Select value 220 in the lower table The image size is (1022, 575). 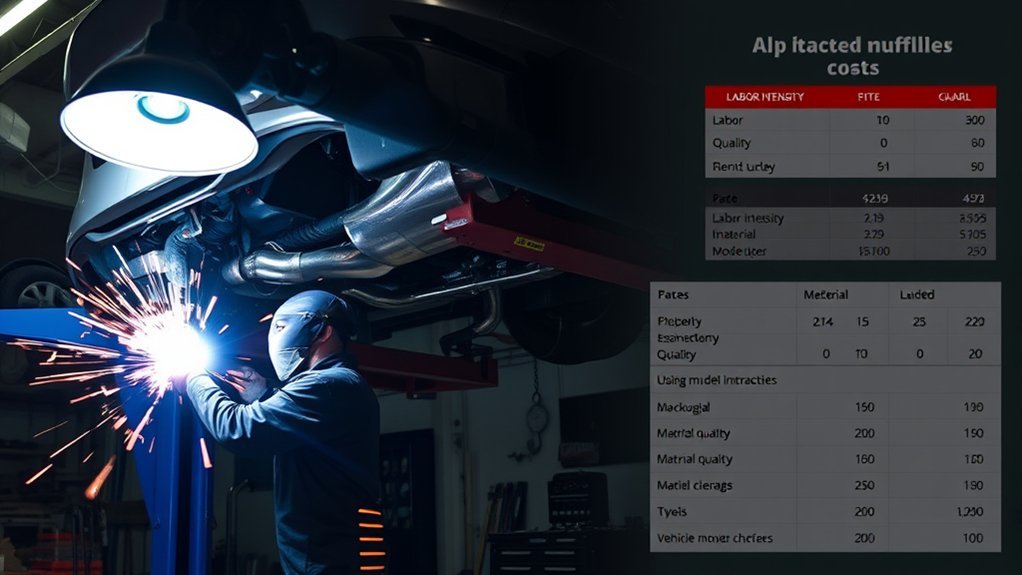coord(974,322)
